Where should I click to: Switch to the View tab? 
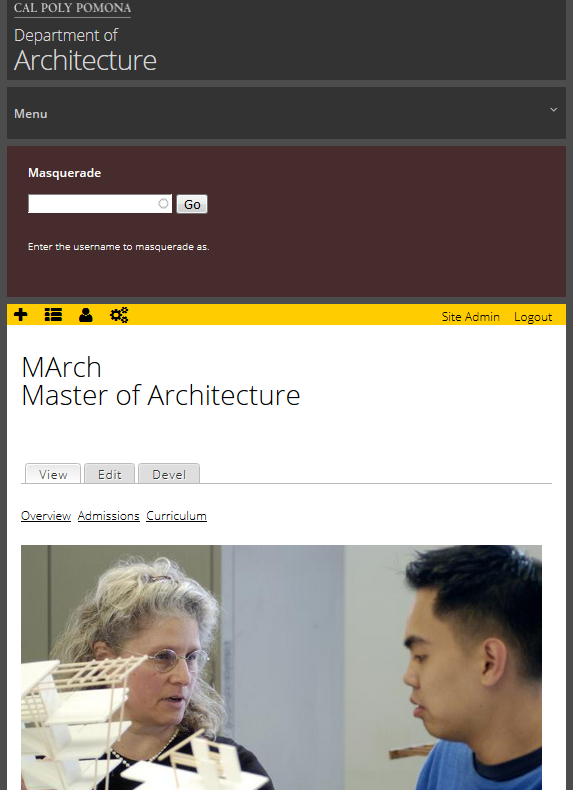click(53, 474)
